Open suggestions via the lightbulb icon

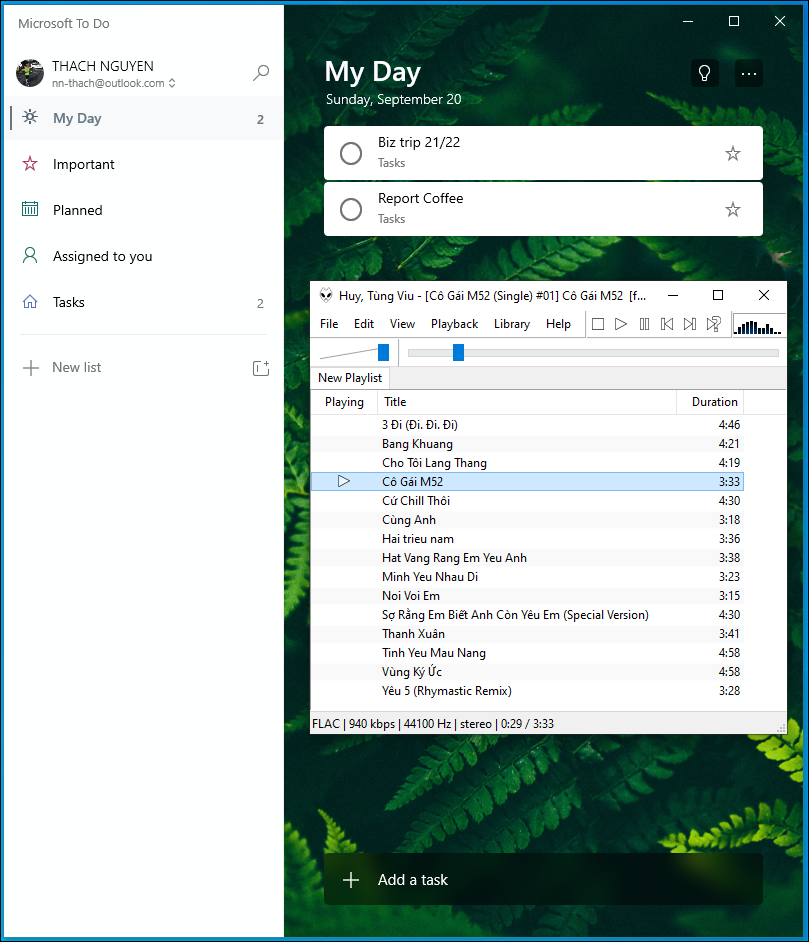[704, 73]
